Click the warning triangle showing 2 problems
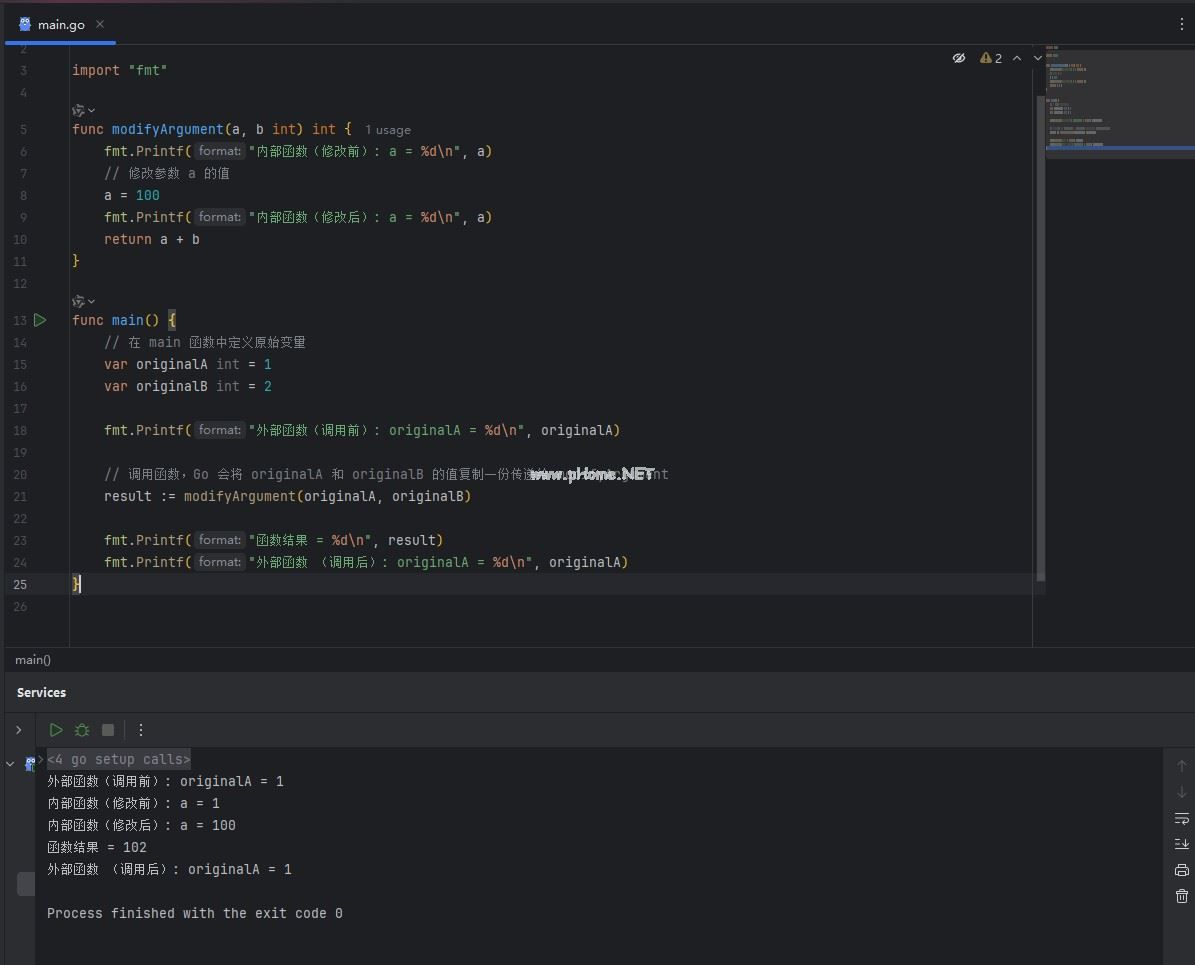Screen dimensions: 1195x965 click(991, 58)
